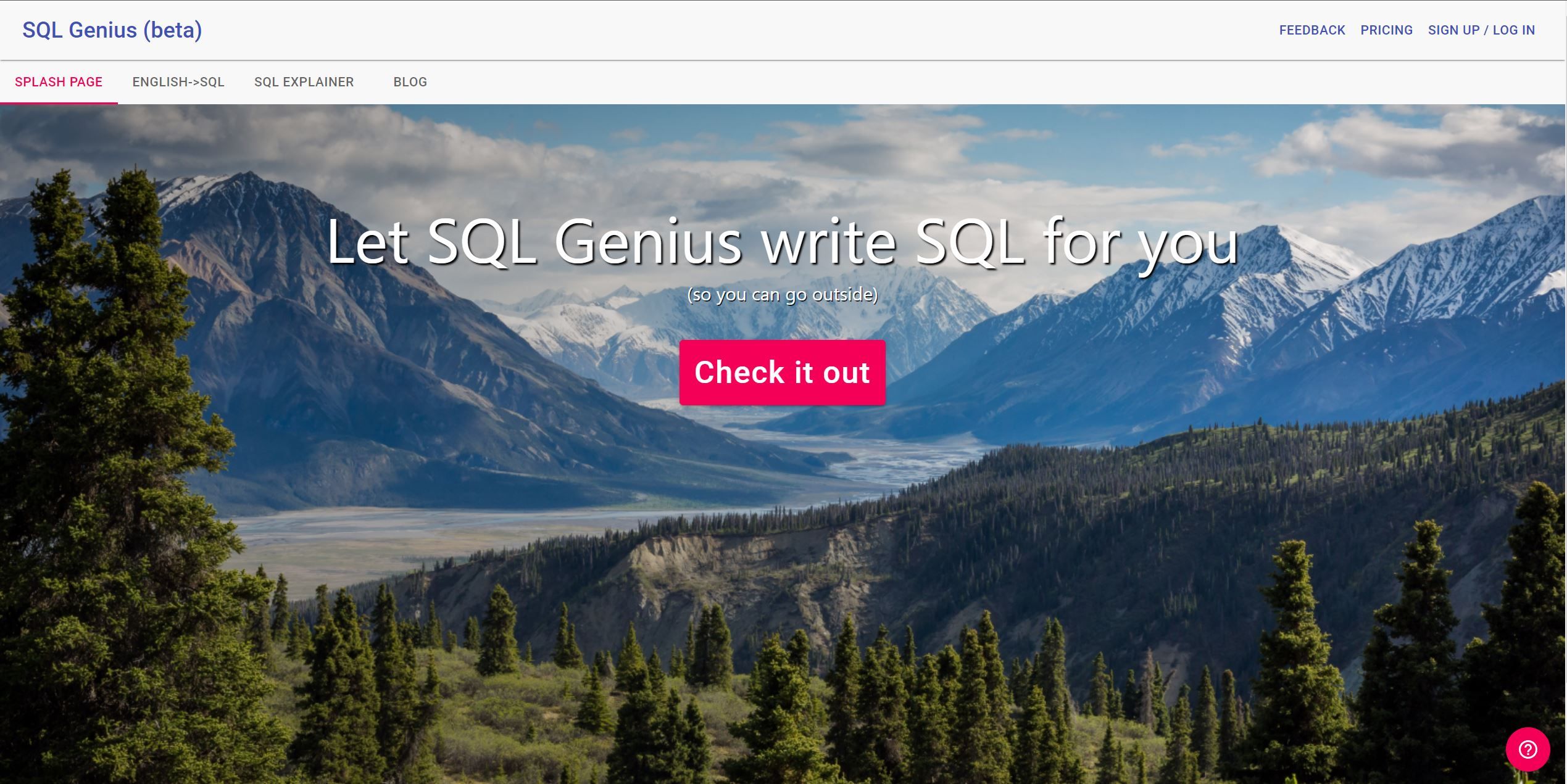Switch to the ENGLISH->SQL tab
This screenshot has width=1567, height=784.
(178, 81)
